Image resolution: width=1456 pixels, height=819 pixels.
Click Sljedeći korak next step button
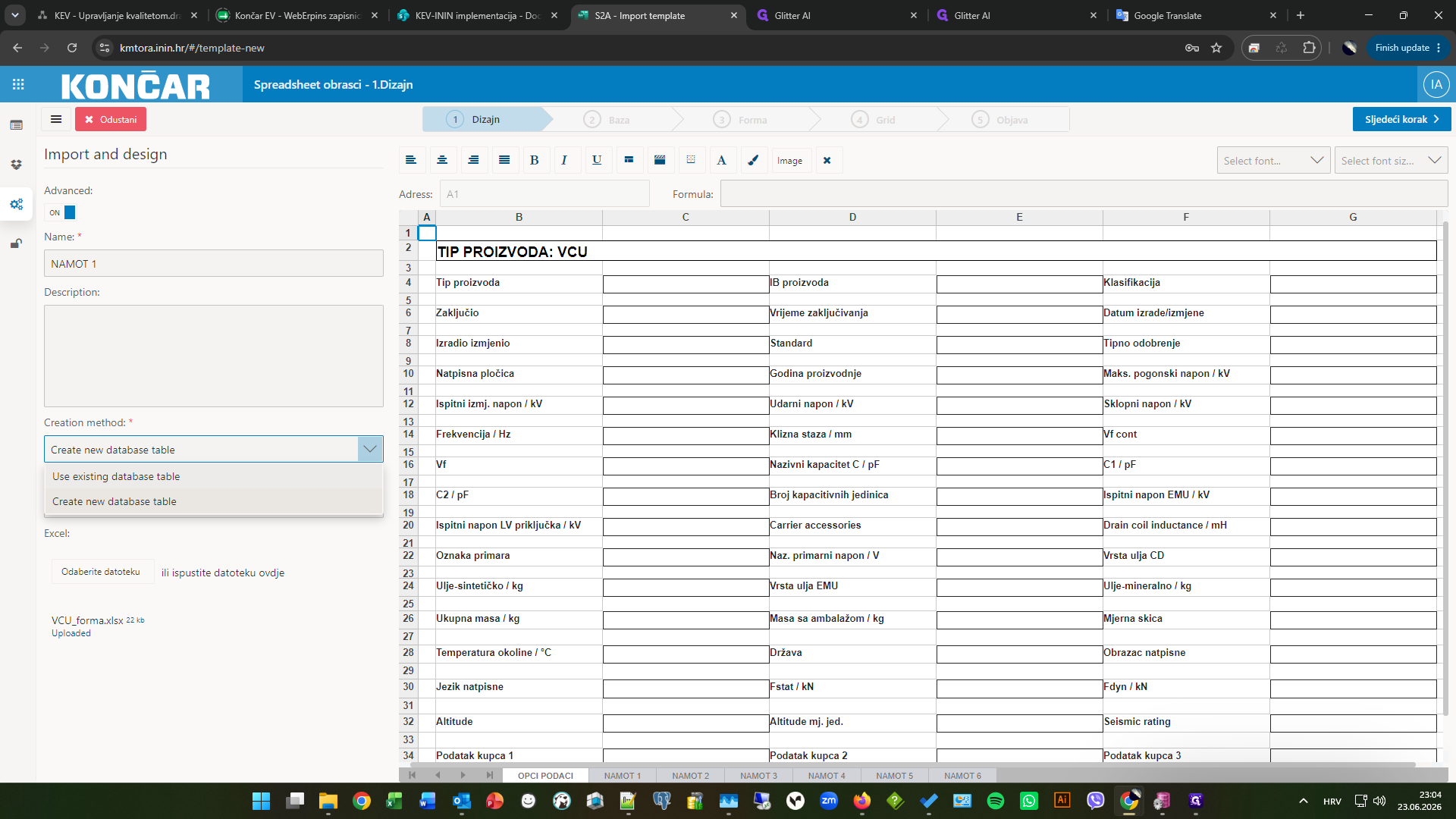point(1401,119)
